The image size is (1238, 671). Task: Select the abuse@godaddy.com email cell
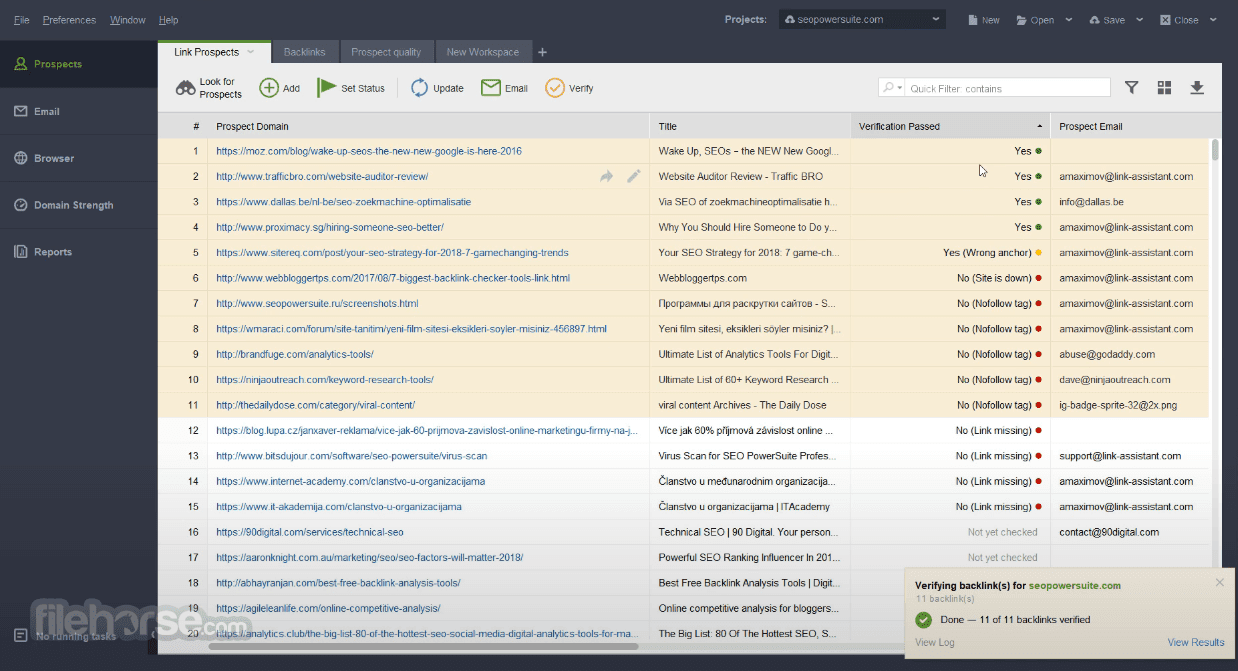(1130, 354)
